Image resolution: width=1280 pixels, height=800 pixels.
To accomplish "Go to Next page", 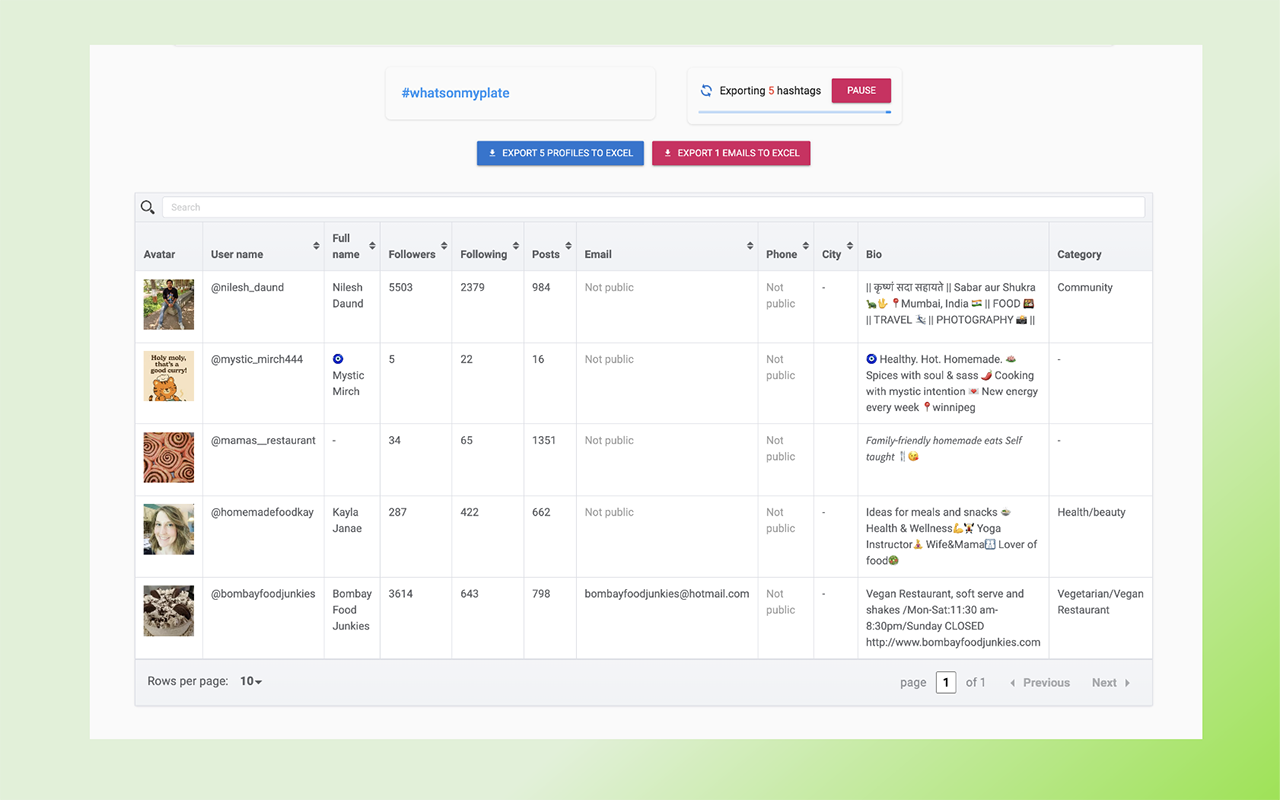I will pos(1110,683).
